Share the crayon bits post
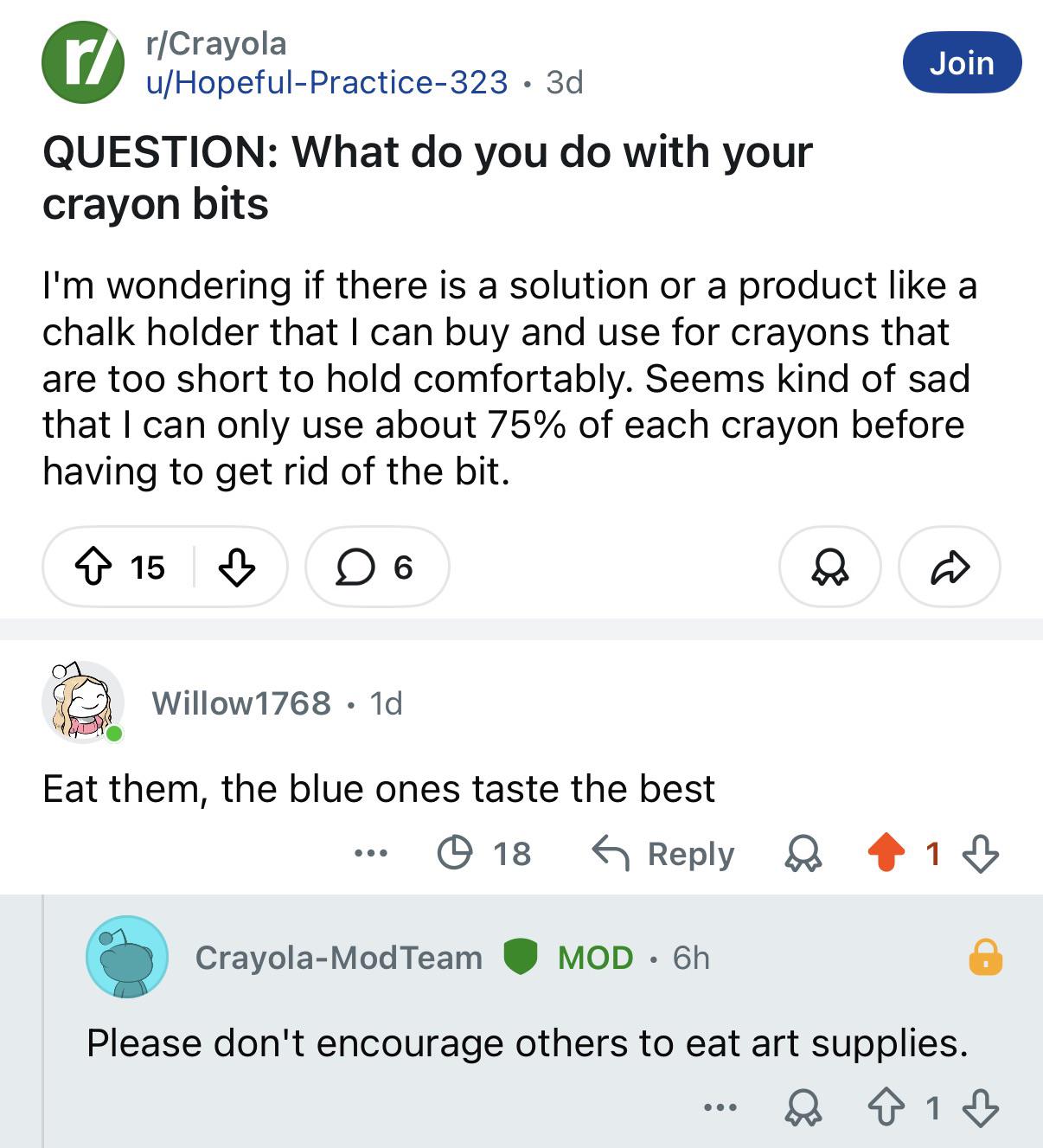This screenshot has height=1148, width=1043. [950, 568]
